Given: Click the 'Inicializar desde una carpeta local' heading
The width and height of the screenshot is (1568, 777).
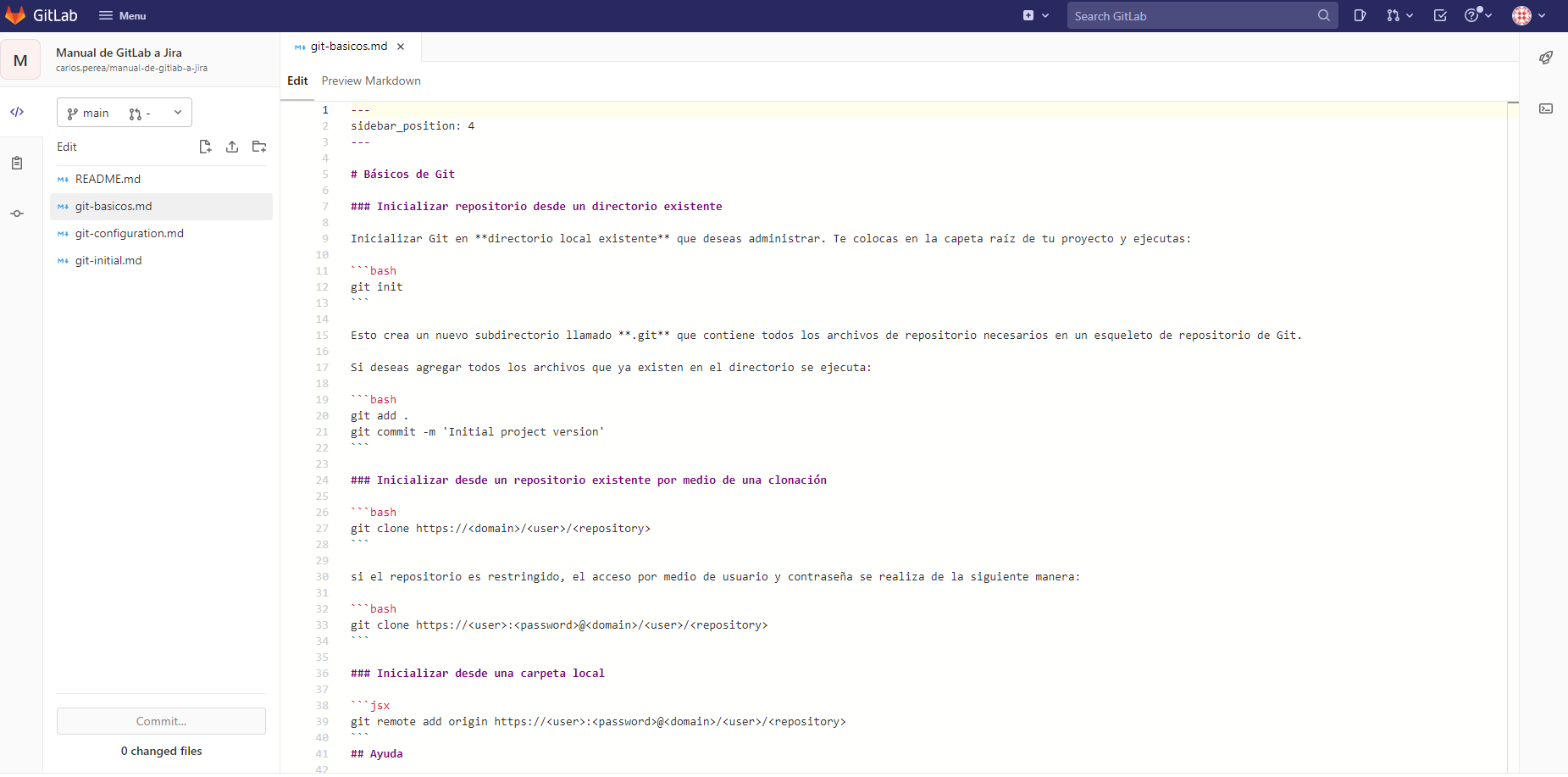Looking at the screenshot, I should [x=478, y=673].
